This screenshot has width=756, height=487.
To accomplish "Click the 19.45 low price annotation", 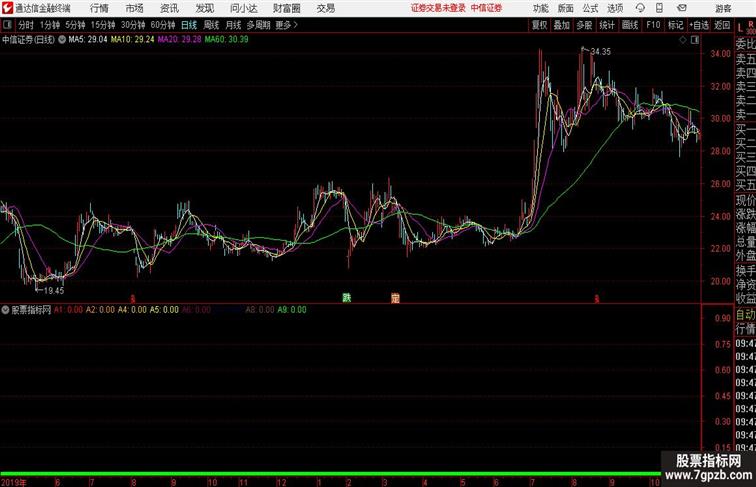I will click(54, 291).
